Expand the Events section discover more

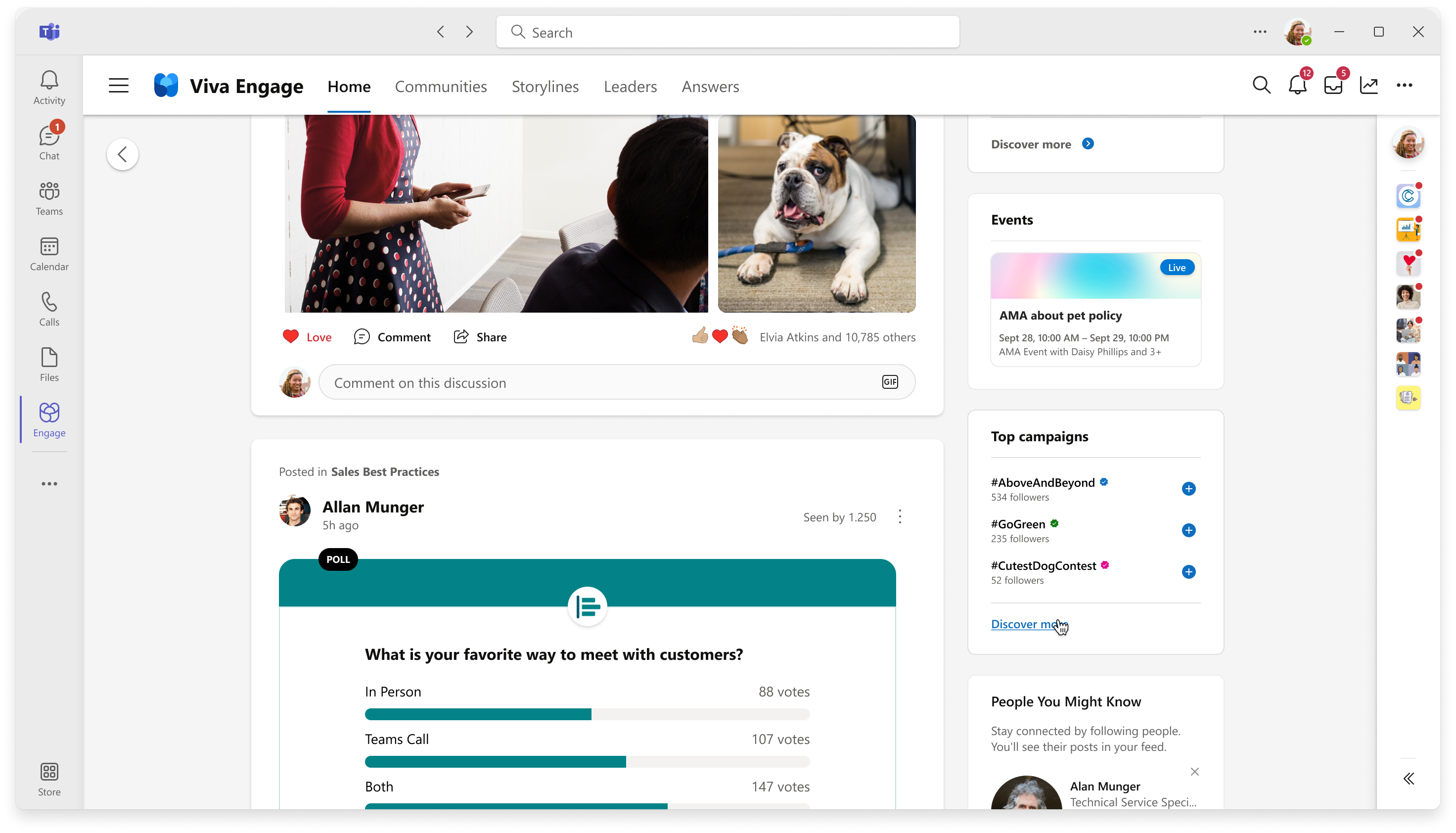tap(1088, 143)
